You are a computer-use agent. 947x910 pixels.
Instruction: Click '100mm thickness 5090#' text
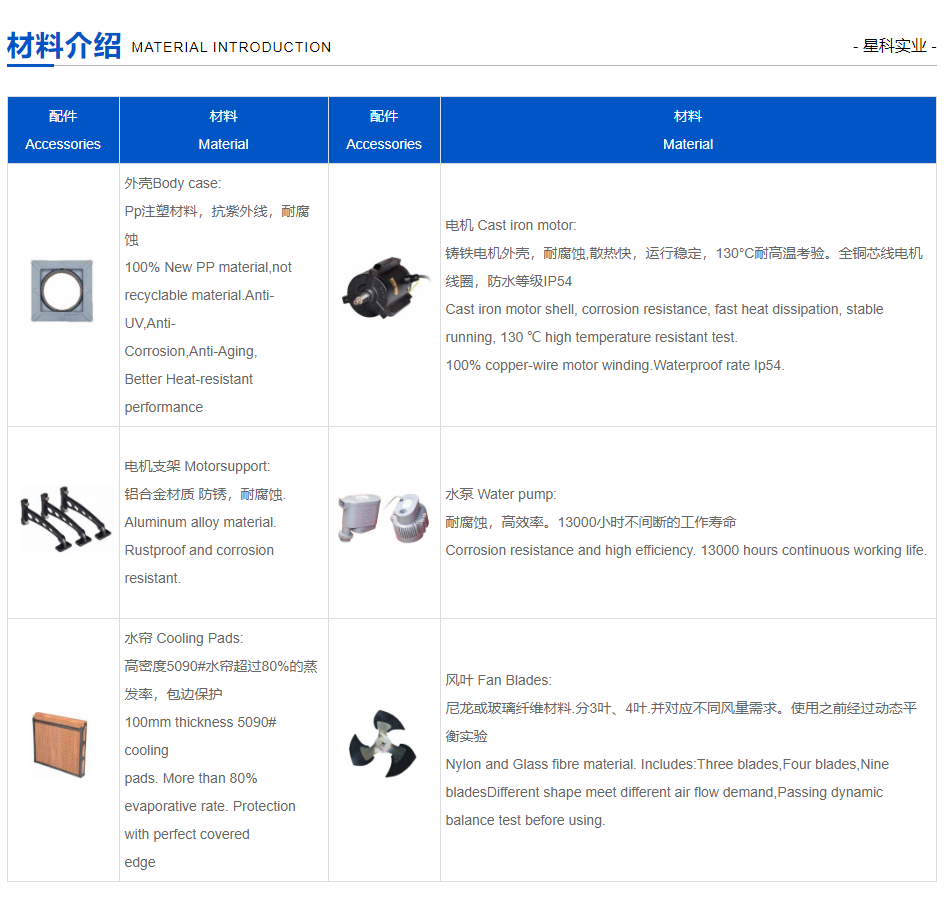pos(201,722)
